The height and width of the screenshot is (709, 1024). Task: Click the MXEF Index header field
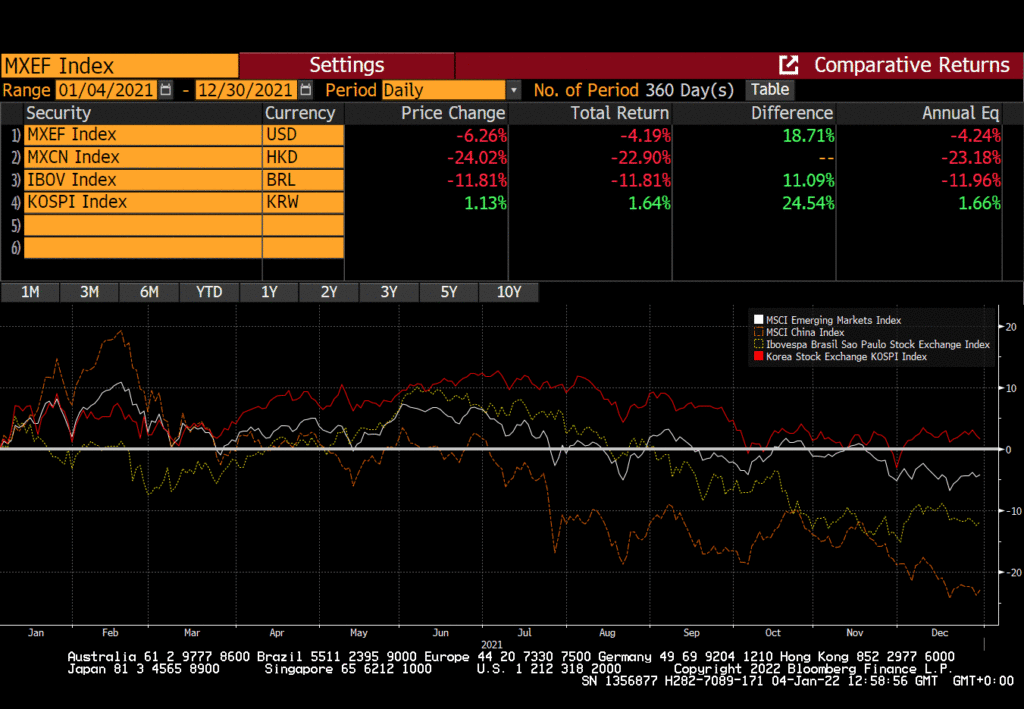(120, 66)
